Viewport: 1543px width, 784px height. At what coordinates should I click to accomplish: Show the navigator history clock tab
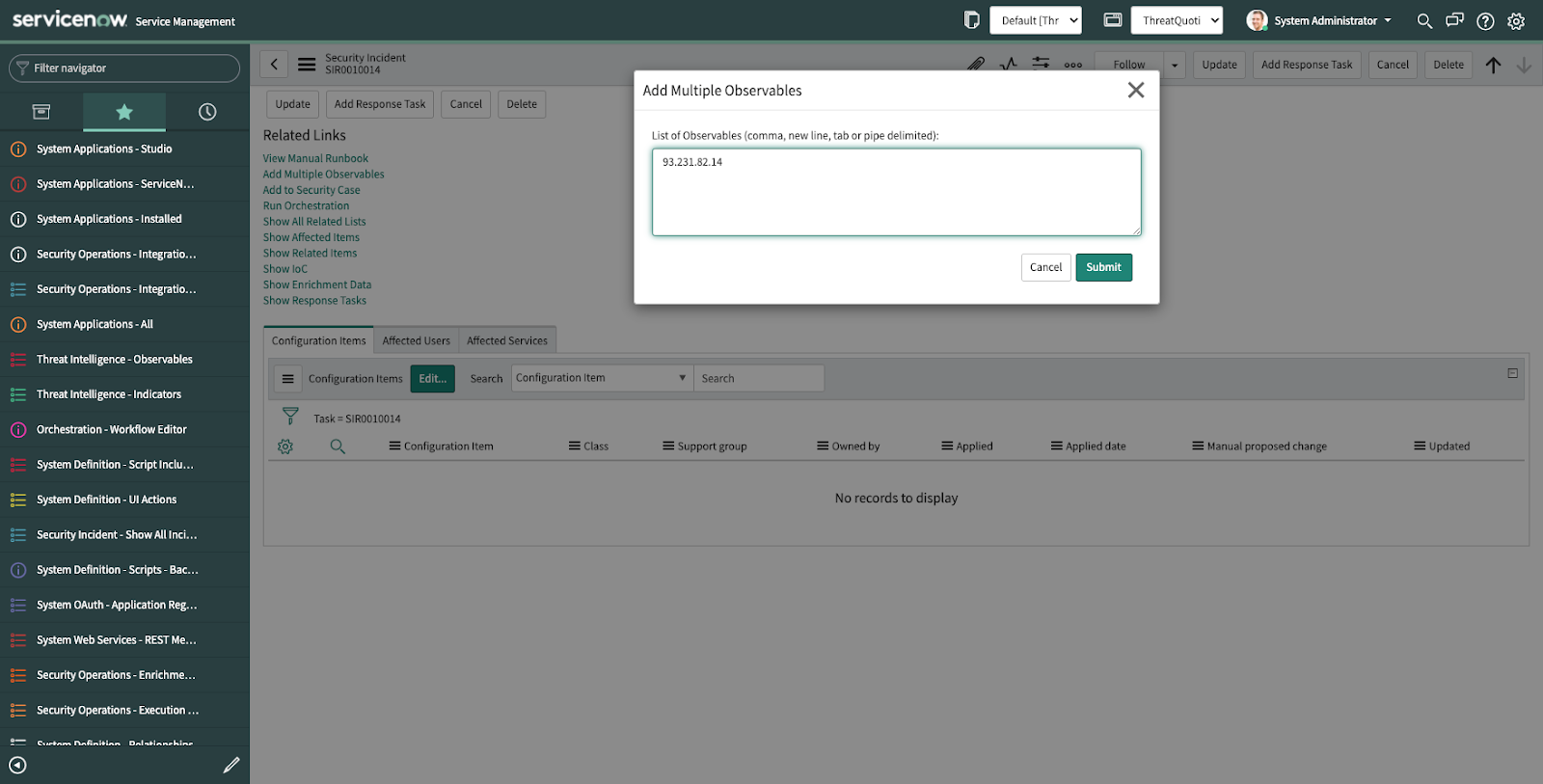207,112
